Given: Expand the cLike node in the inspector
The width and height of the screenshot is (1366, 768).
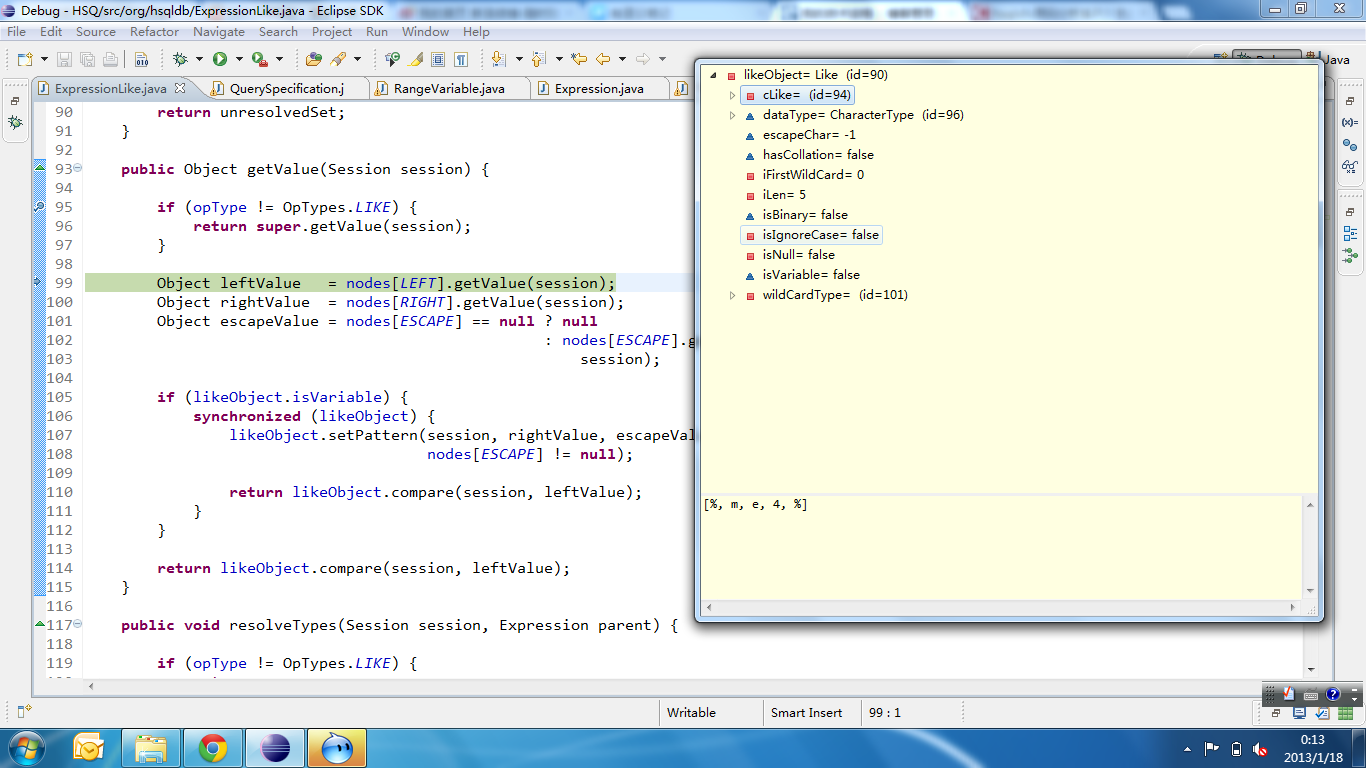Looking at the screenshot, I should (732, 95).
